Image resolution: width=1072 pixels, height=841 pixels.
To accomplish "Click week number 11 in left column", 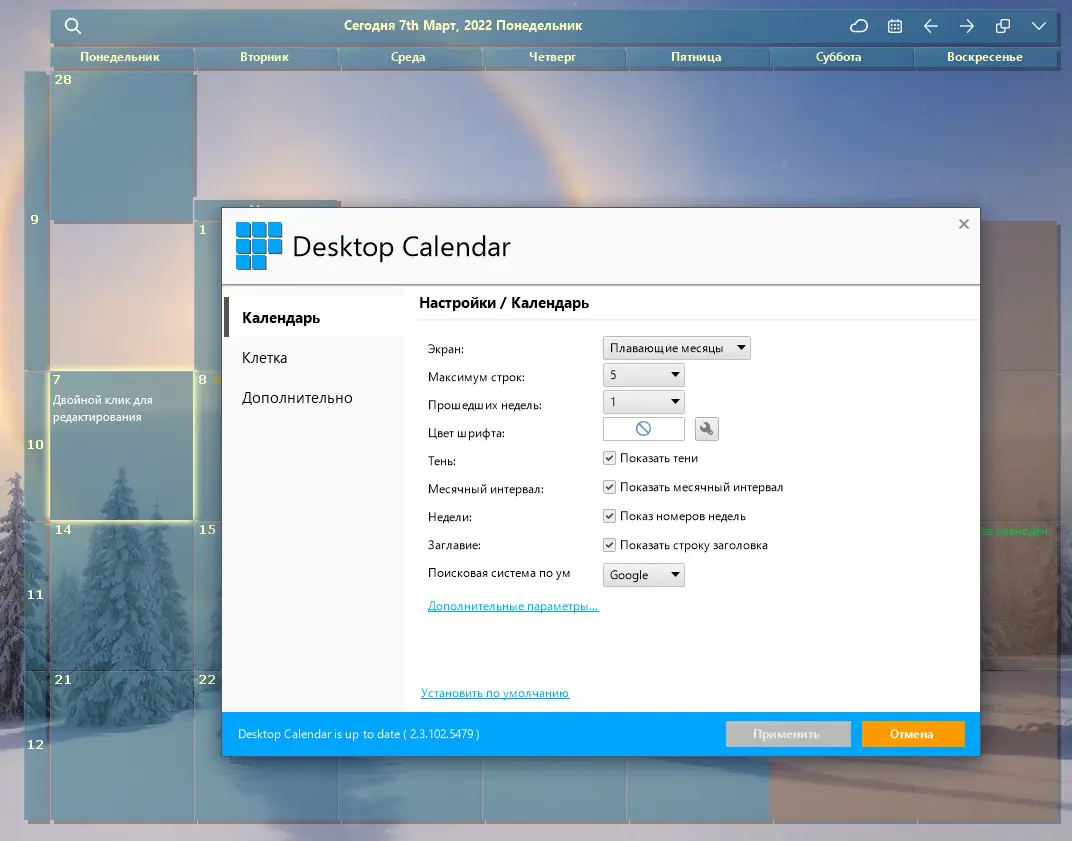I will coord(35,595).
